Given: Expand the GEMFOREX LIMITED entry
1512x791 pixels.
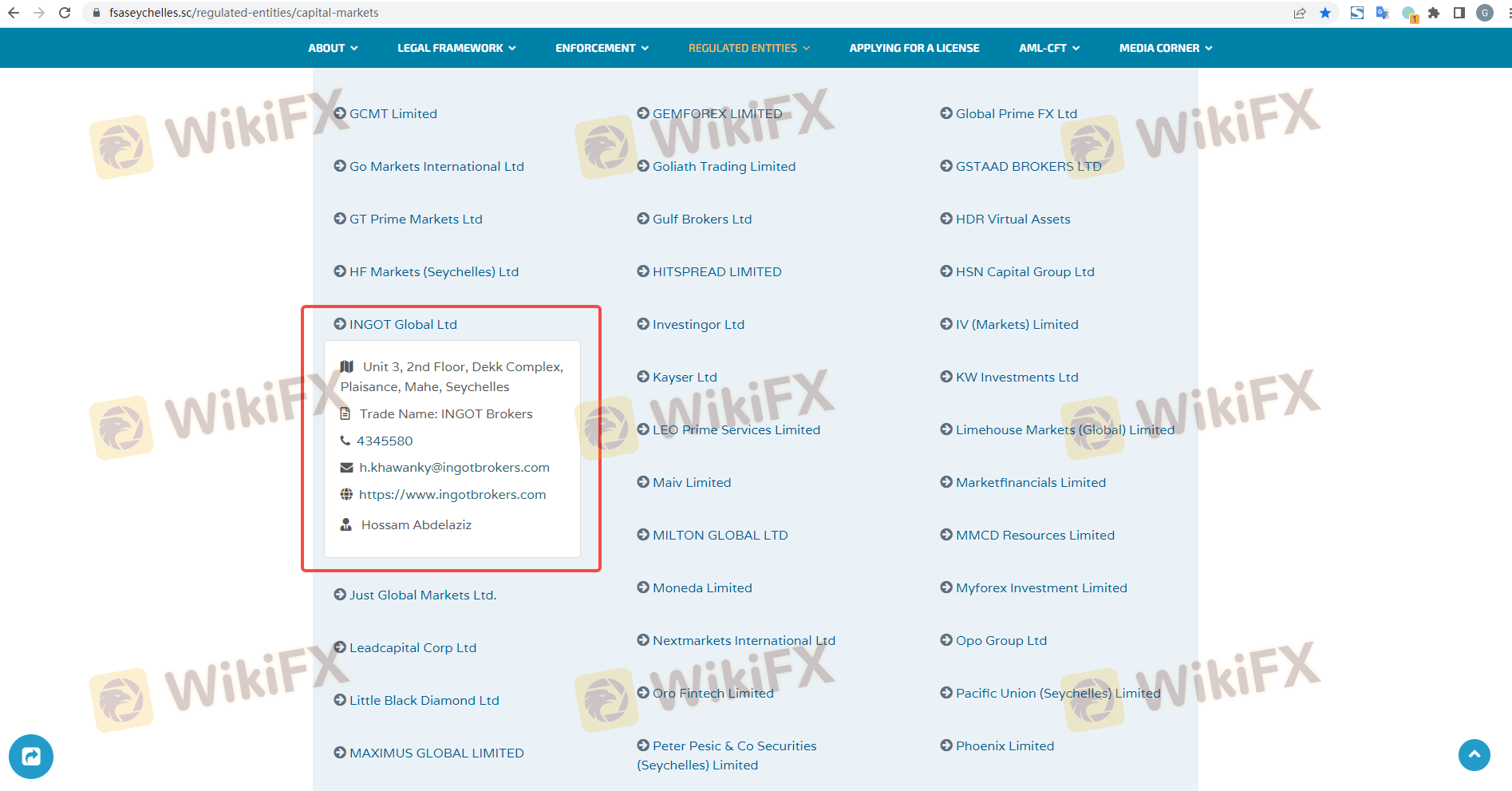Looking at the screenshot, I should pyautogui.click(x=717, y=113).
